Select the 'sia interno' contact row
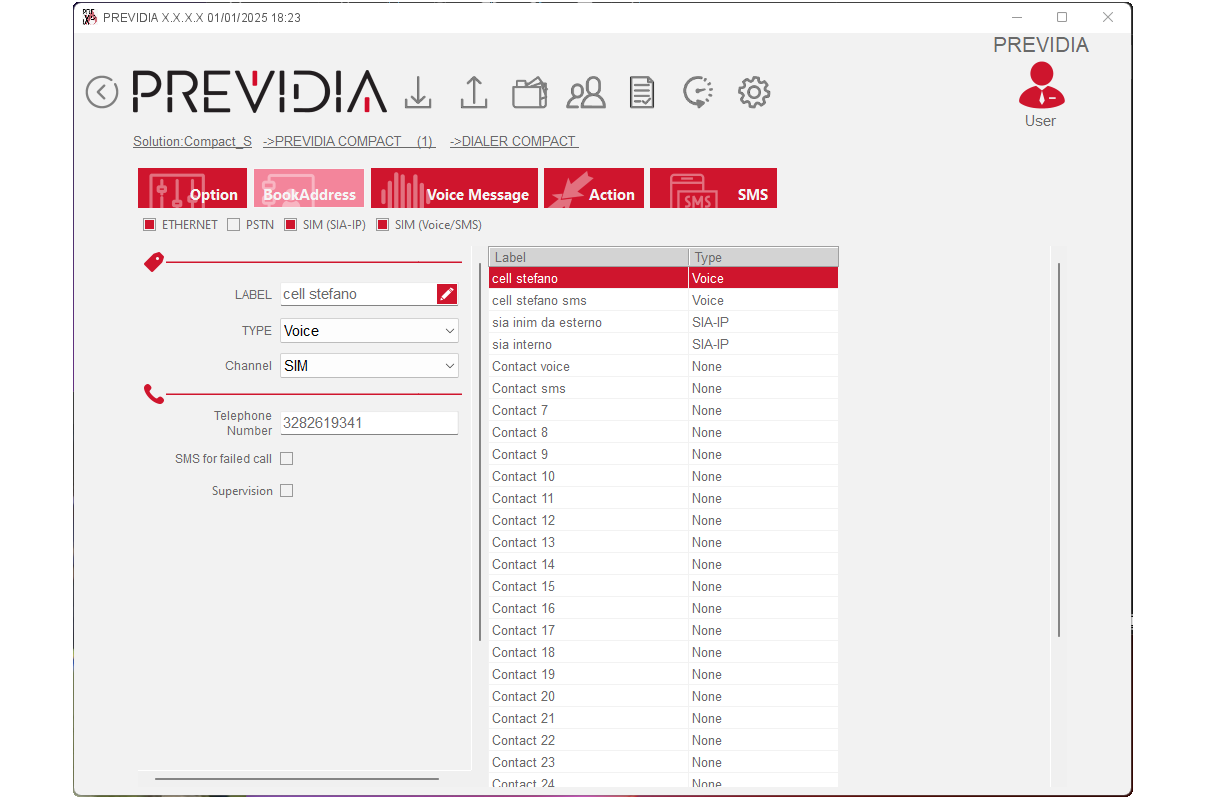This screenshot has width=1219, height=799. (588, 344)
